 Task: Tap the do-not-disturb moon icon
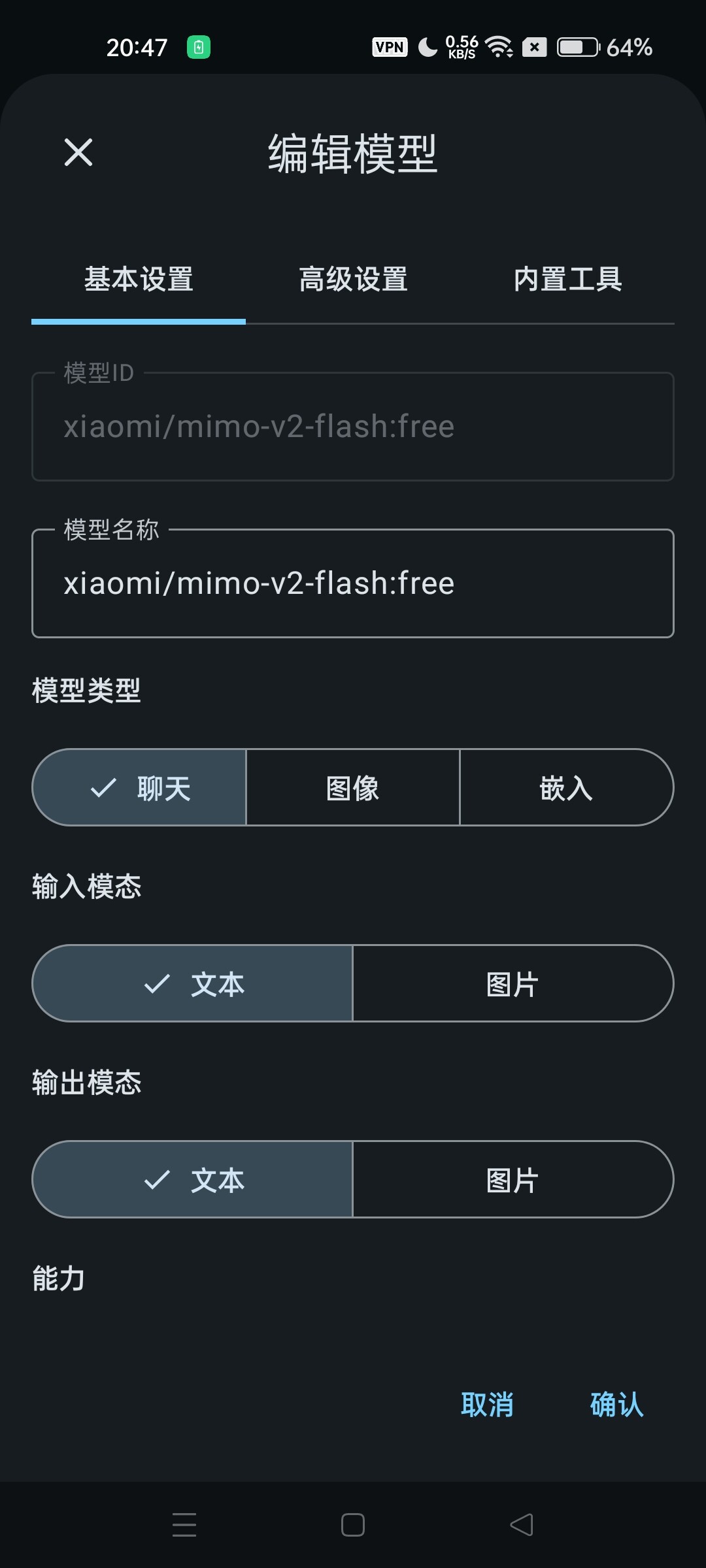428,47
